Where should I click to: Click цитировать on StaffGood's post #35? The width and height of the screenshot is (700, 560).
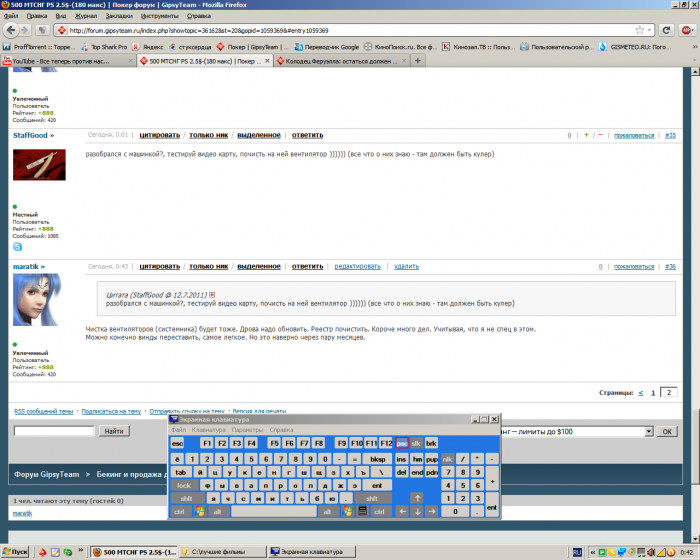point(159,135)
